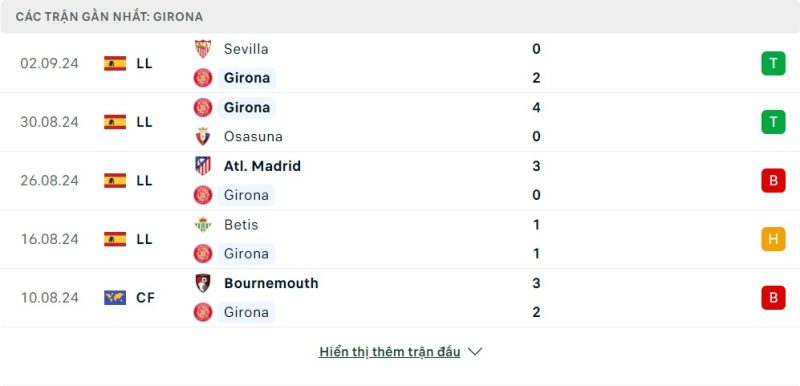The image size is (800, 386).
Task: Click the world flag icon beside CF
Action: point(115,298)
